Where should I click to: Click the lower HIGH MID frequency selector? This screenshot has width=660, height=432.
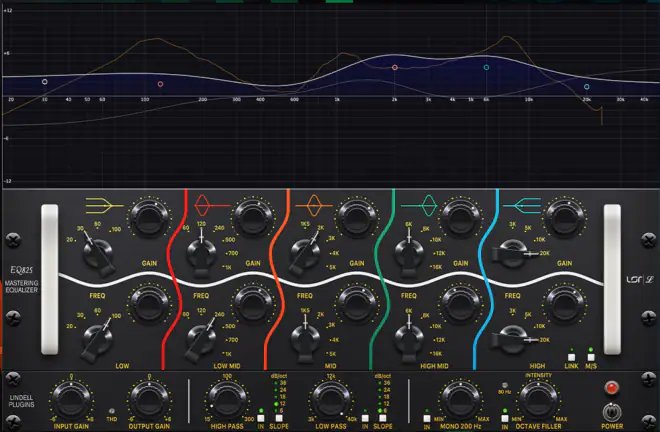409,339
